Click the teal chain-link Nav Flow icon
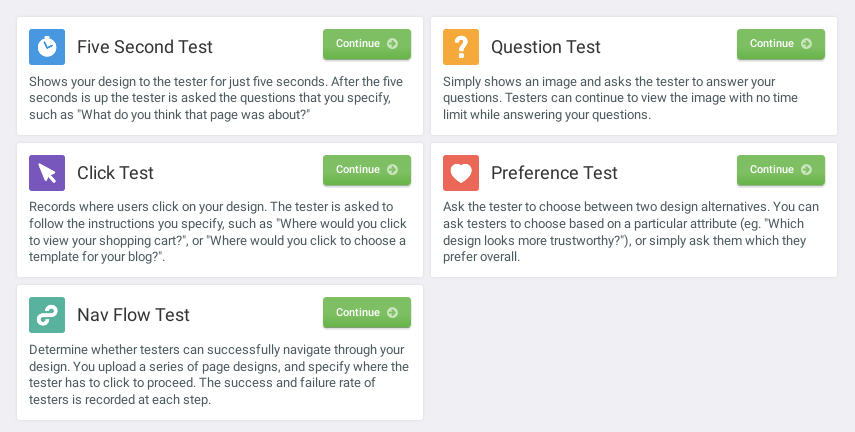 47,315
